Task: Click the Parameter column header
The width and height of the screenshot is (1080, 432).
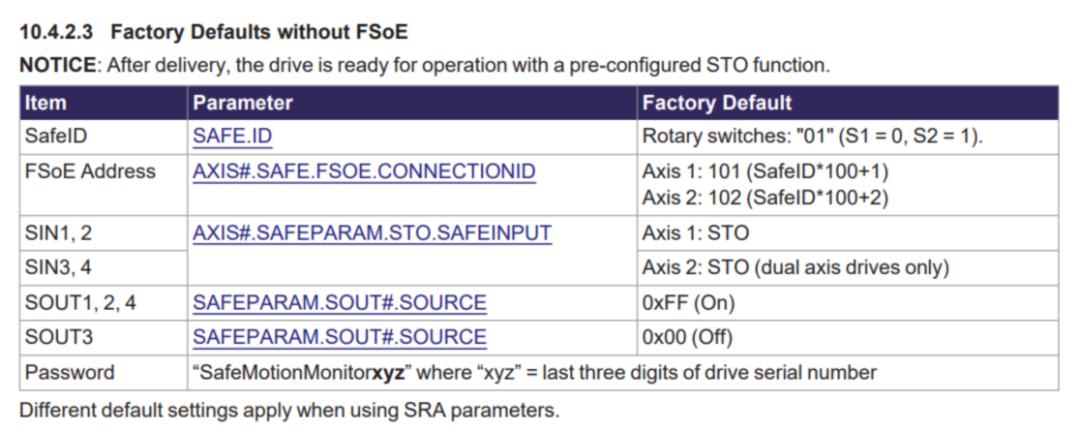Action: pyautogui.click(x=412, y=103)
